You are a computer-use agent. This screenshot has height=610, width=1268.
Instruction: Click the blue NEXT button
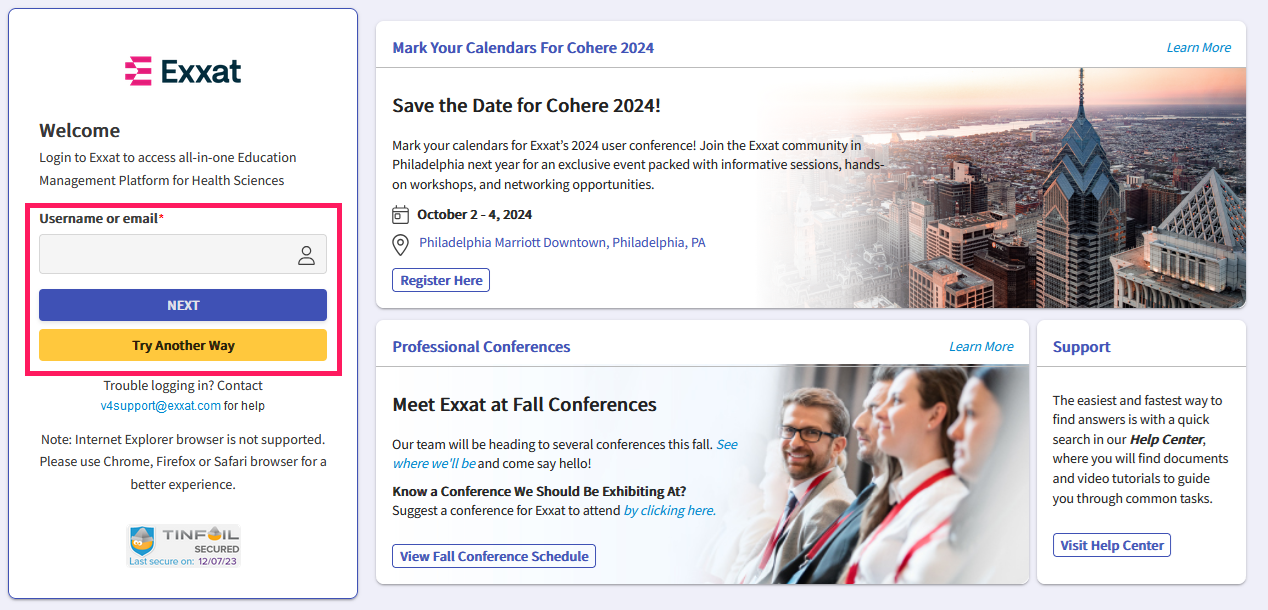(183, 305)
